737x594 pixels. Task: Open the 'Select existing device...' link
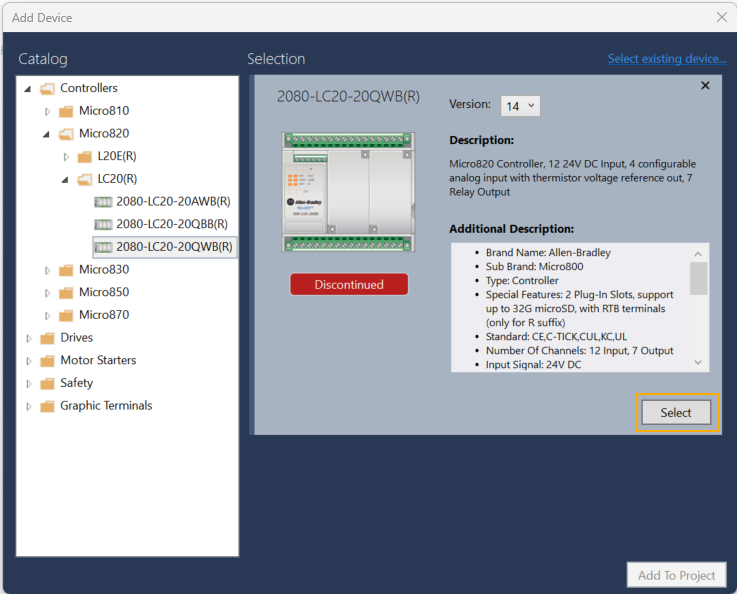click(666, 59)
